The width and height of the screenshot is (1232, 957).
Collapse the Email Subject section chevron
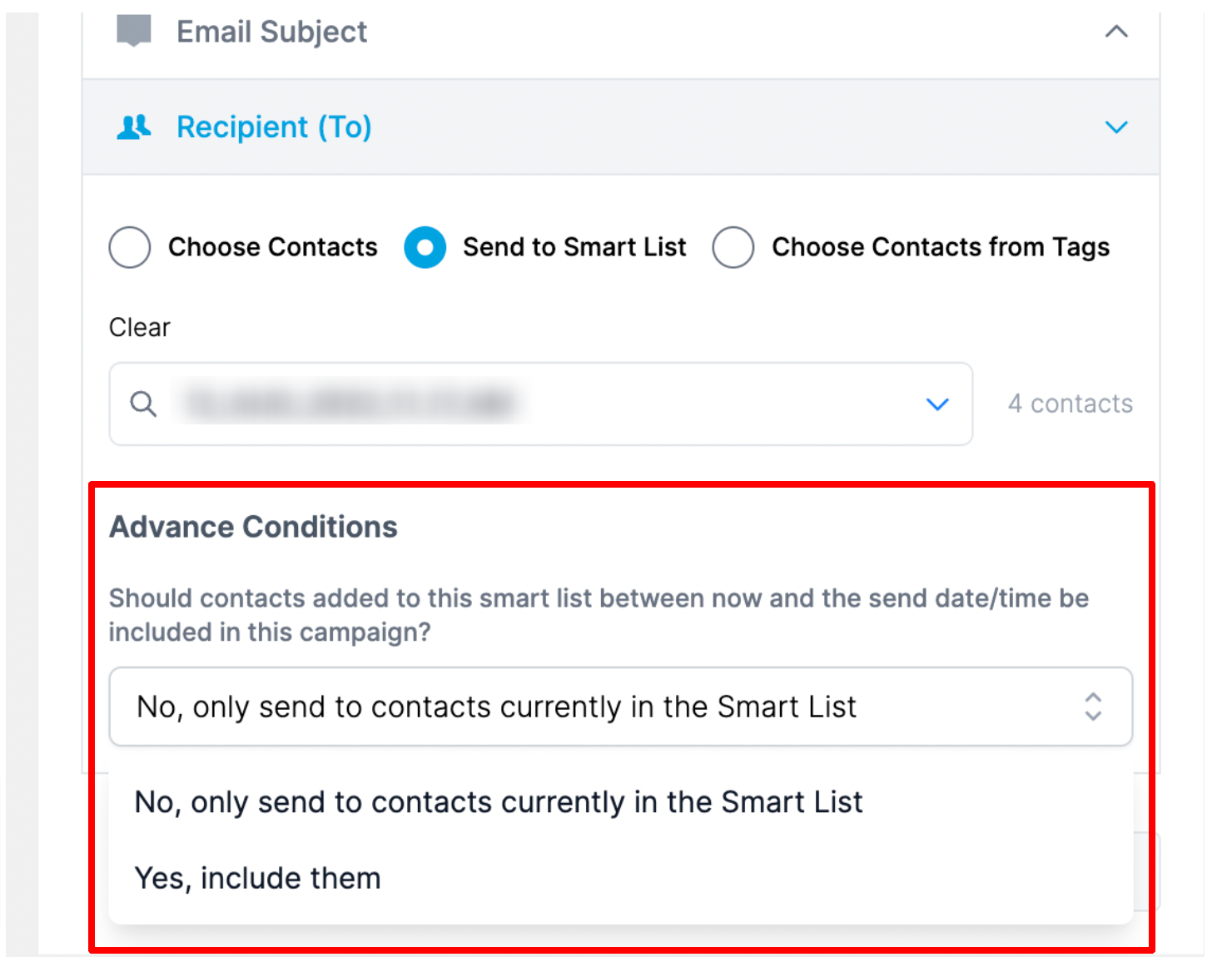(x=1115, y=32)
